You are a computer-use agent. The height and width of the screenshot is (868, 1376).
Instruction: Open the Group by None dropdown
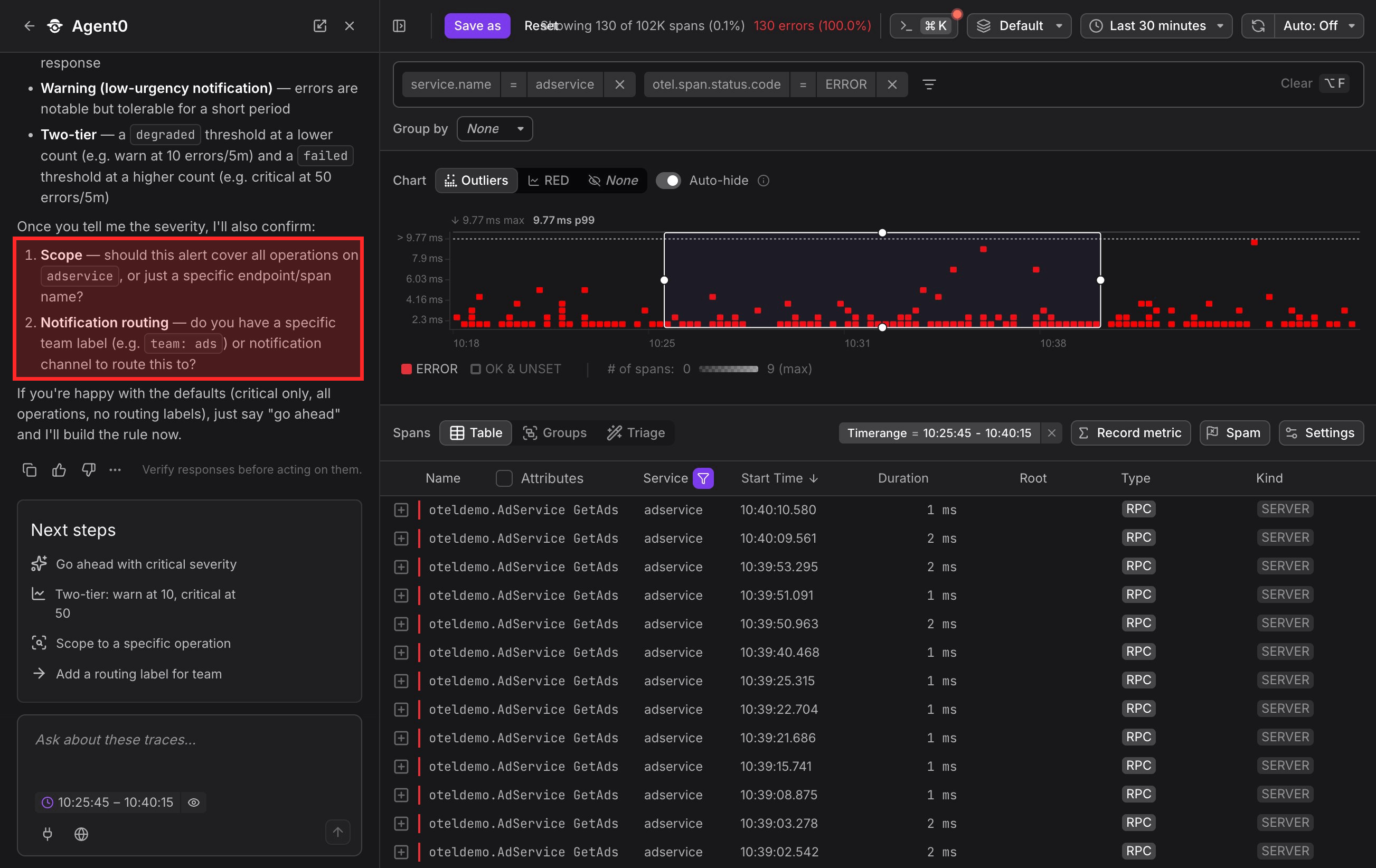point(495,129)
